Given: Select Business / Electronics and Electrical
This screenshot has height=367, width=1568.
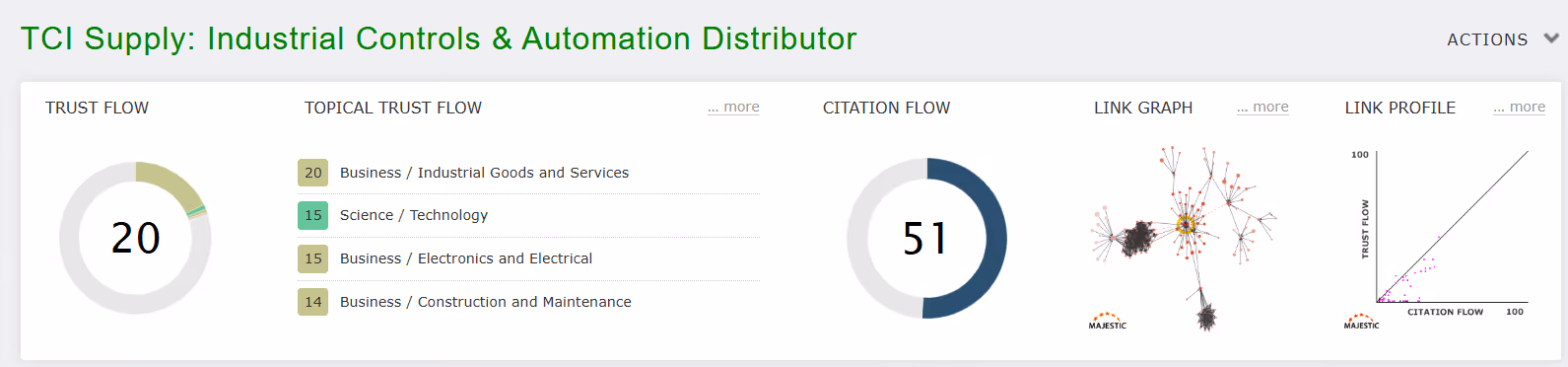Looking at the screenshot, I should click(x=466, y=258).
